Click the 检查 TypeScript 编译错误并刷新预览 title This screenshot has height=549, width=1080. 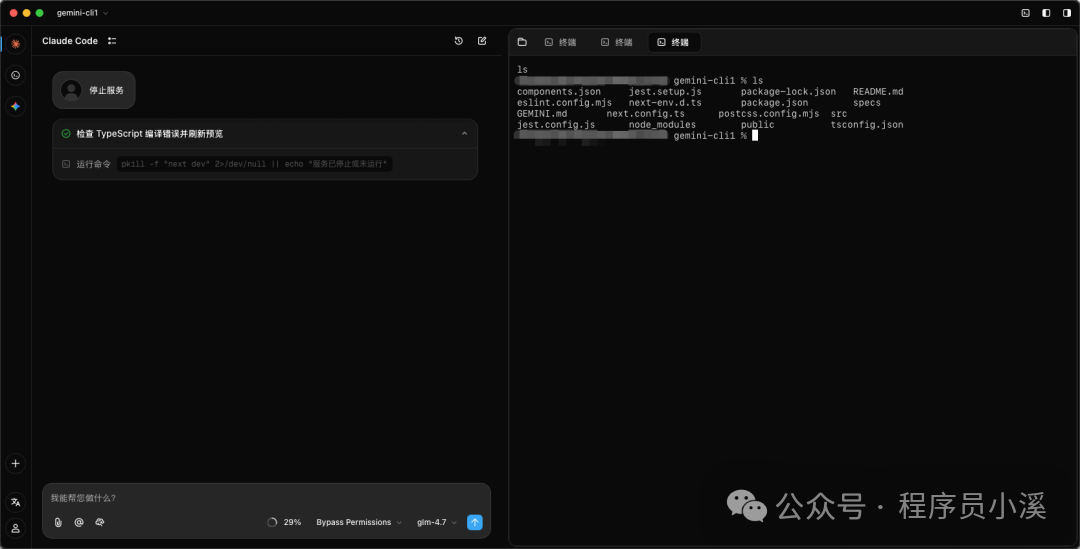tap(149, 134)
